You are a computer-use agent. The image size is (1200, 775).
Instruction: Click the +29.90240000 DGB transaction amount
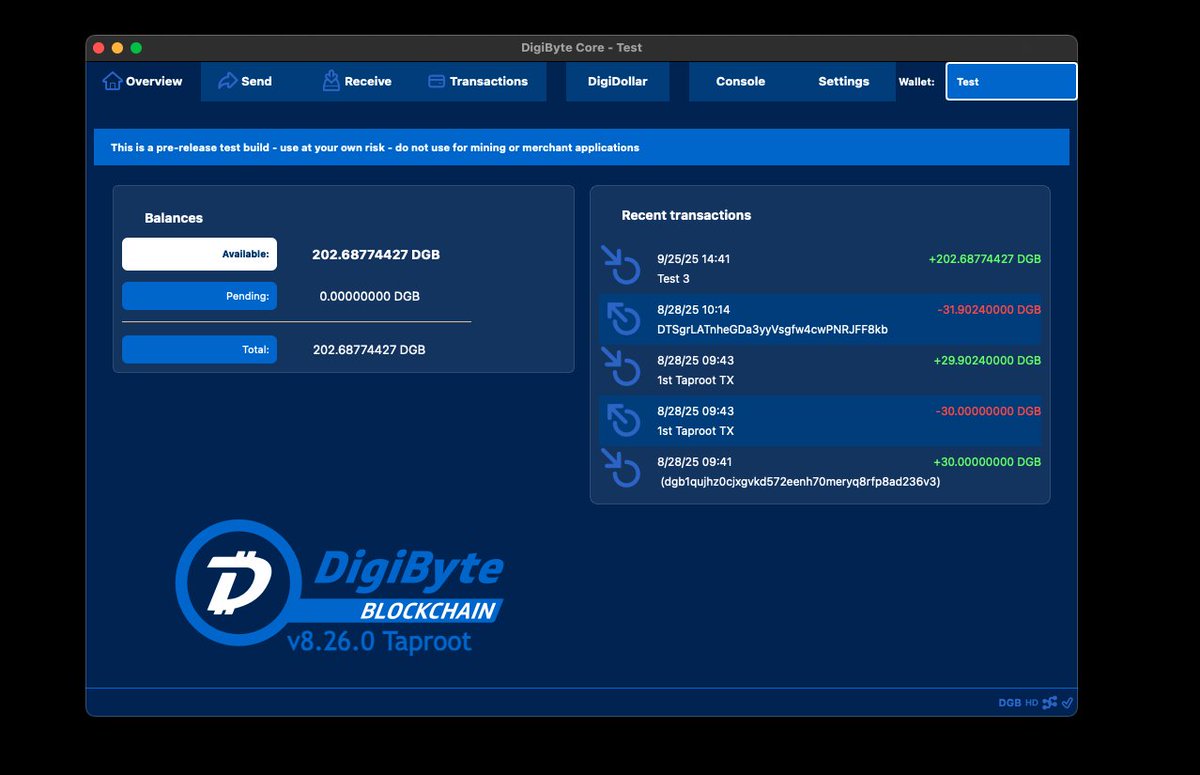(x=987, y=360)
